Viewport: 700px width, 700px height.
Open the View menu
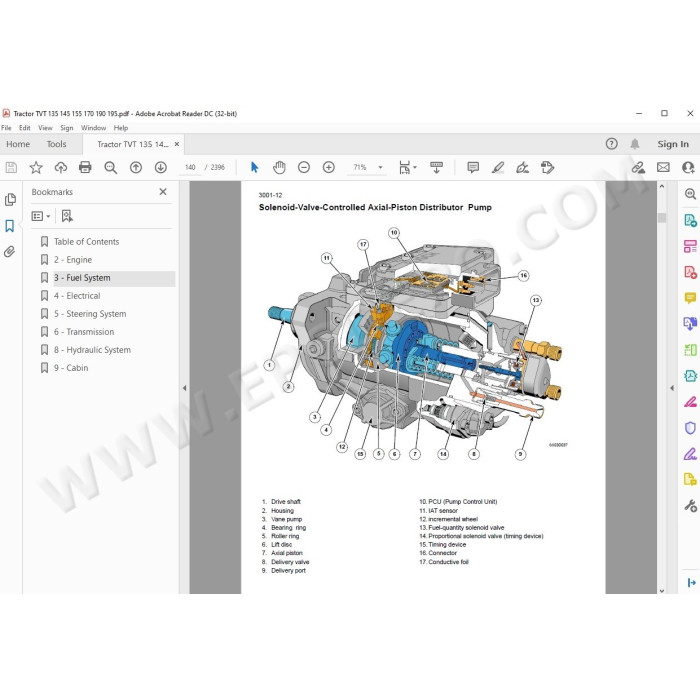coord(45,128)
